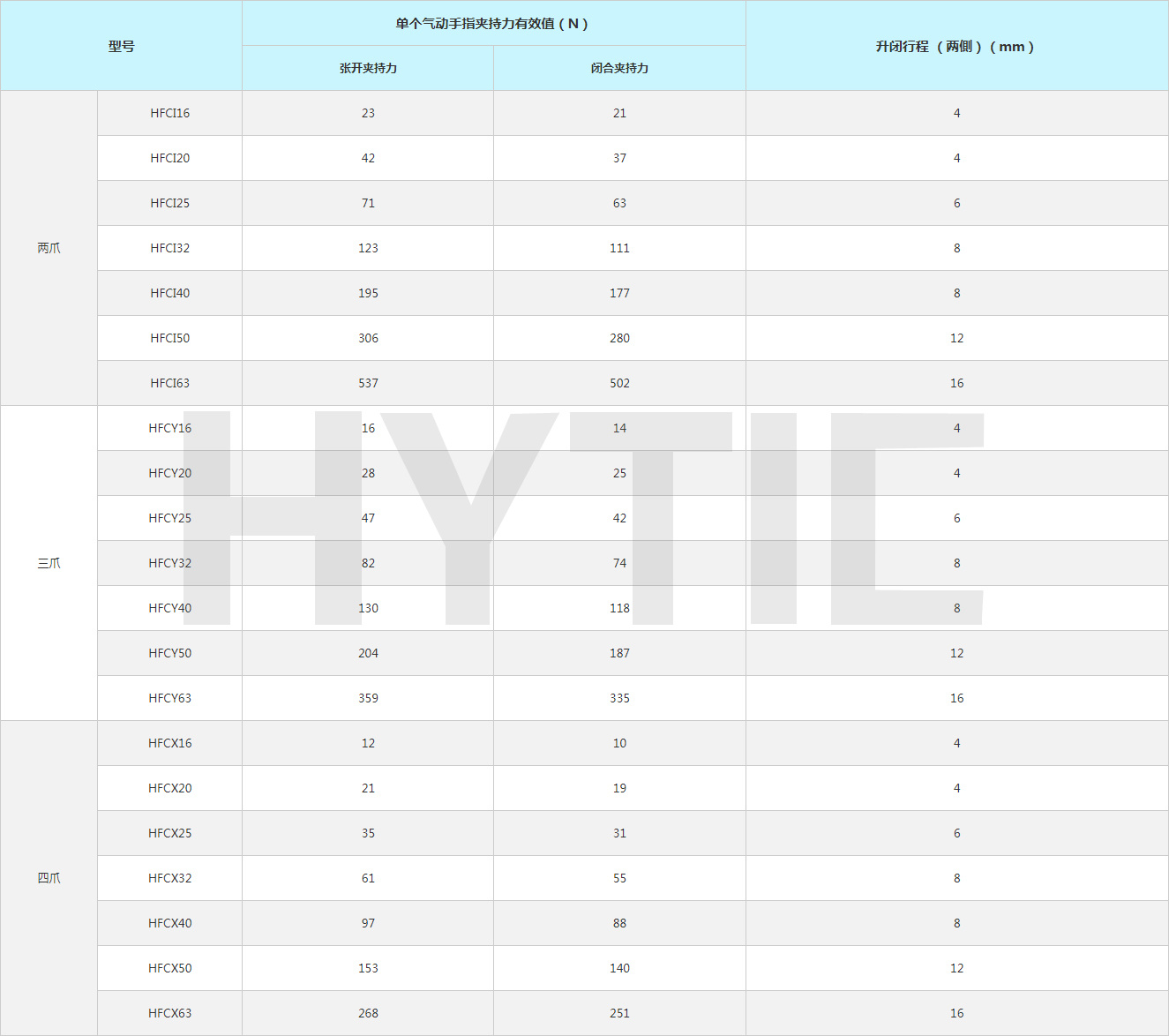Select closing force value 74
Image resolution: width=1169 pixels, height=1036 pixels.
[619, 563]
